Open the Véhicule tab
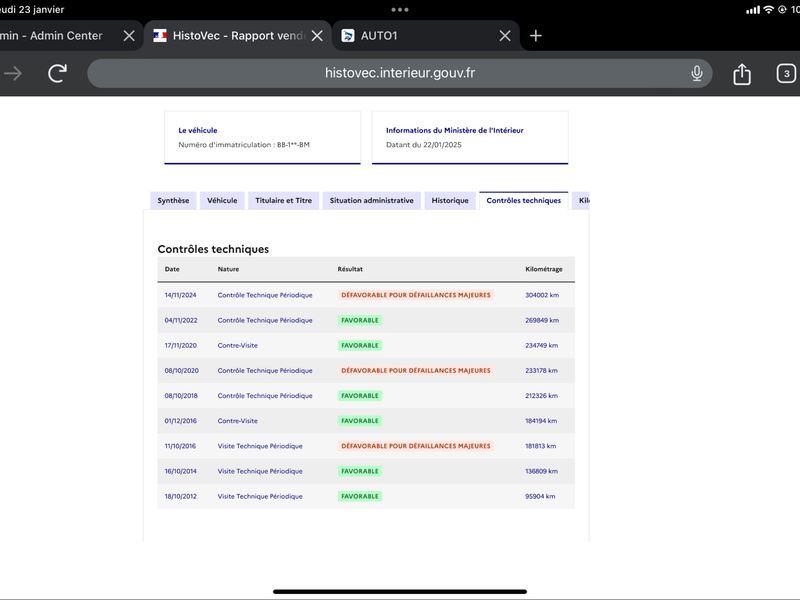 222,201
